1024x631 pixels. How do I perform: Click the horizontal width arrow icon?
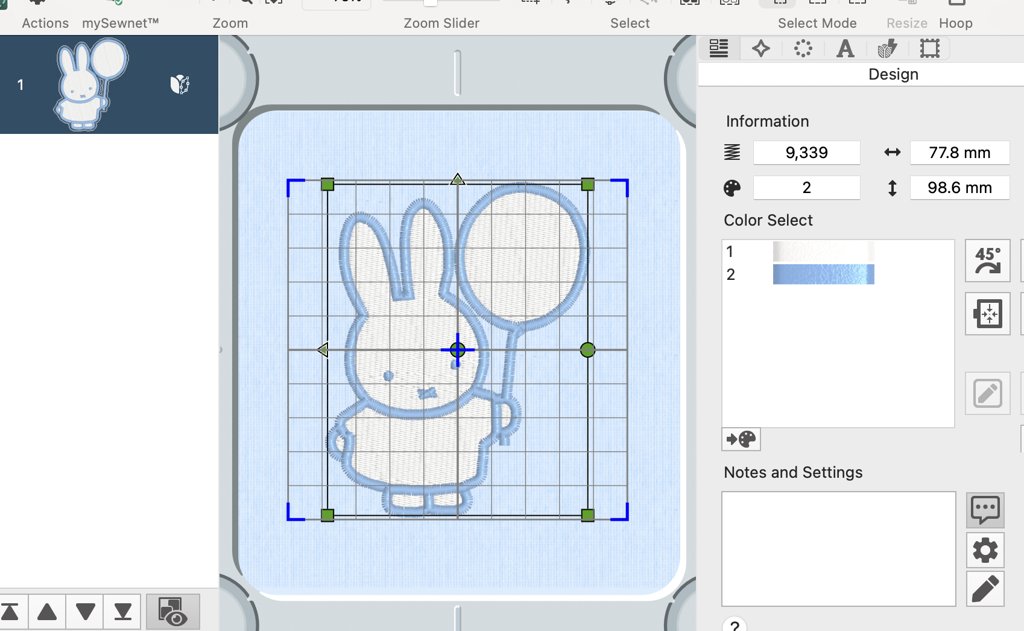(892, 153)
